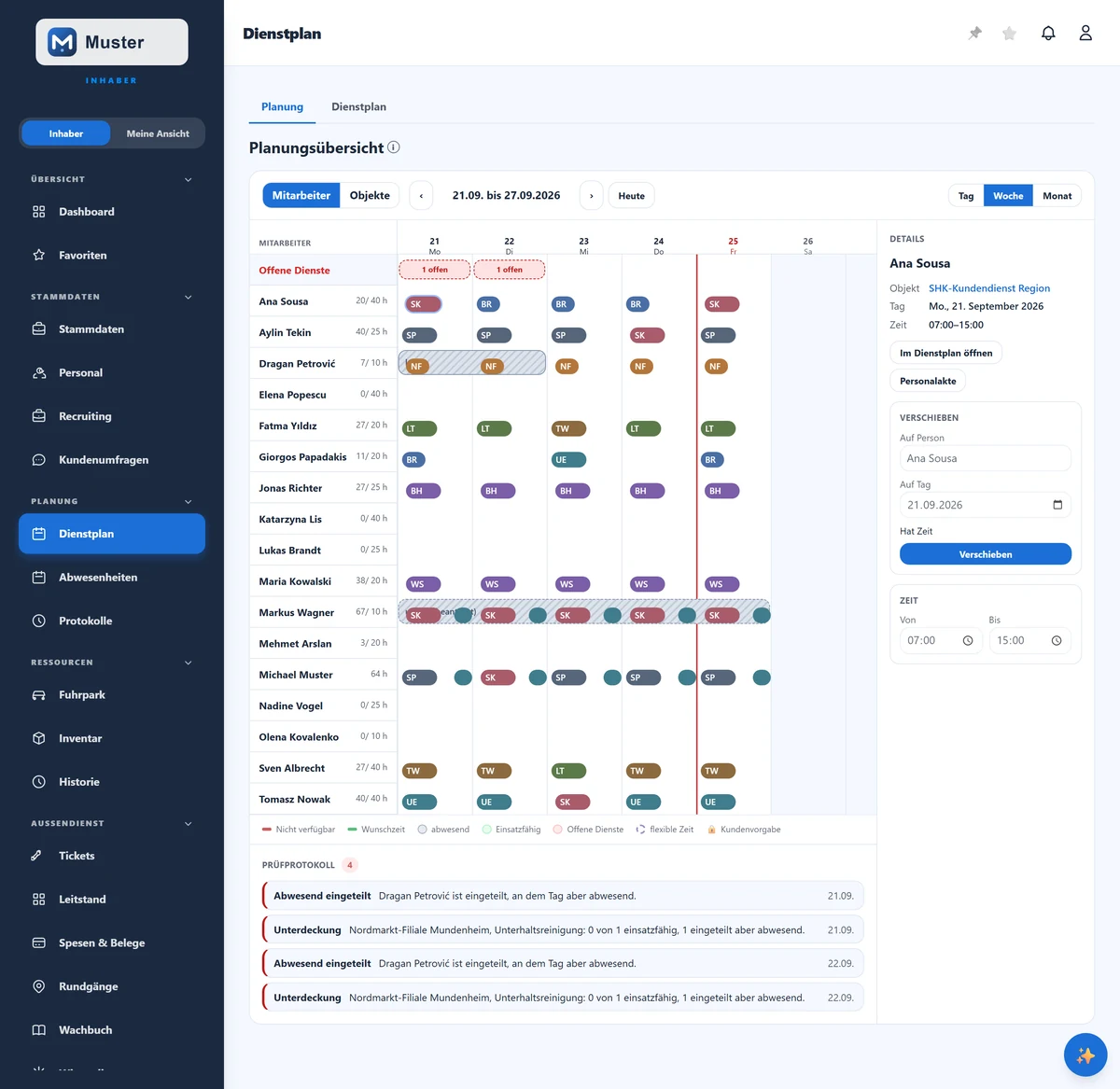Image resolution: width=1120 pixels, height=1089 pixels.
Task: Select the Inhaber view toggle
Action: pyautogui.click(x=66, y=133)
